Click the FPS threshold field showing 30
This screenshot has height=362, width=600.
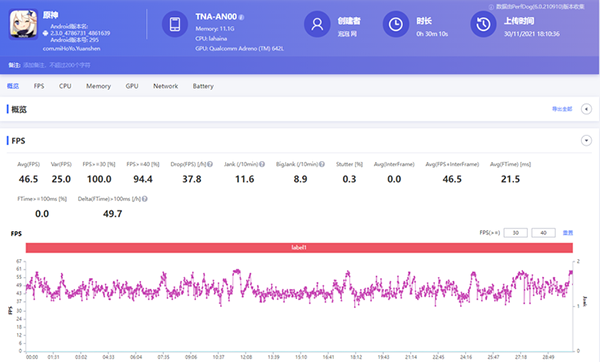pyautogui.click(x=515, y=233)
